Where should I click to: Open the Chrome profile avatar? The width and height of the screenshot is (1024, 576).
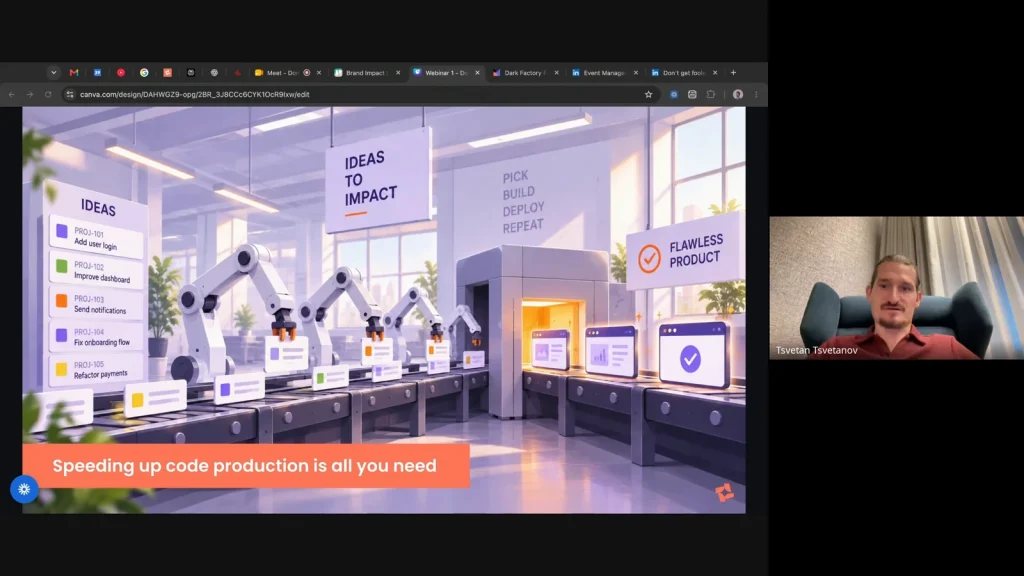tap(738, 94)
